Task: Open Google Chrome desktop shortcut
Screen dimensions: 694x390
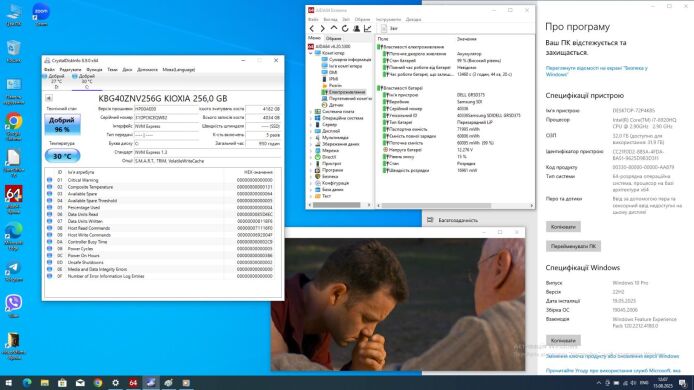Action: pos(14,127)
